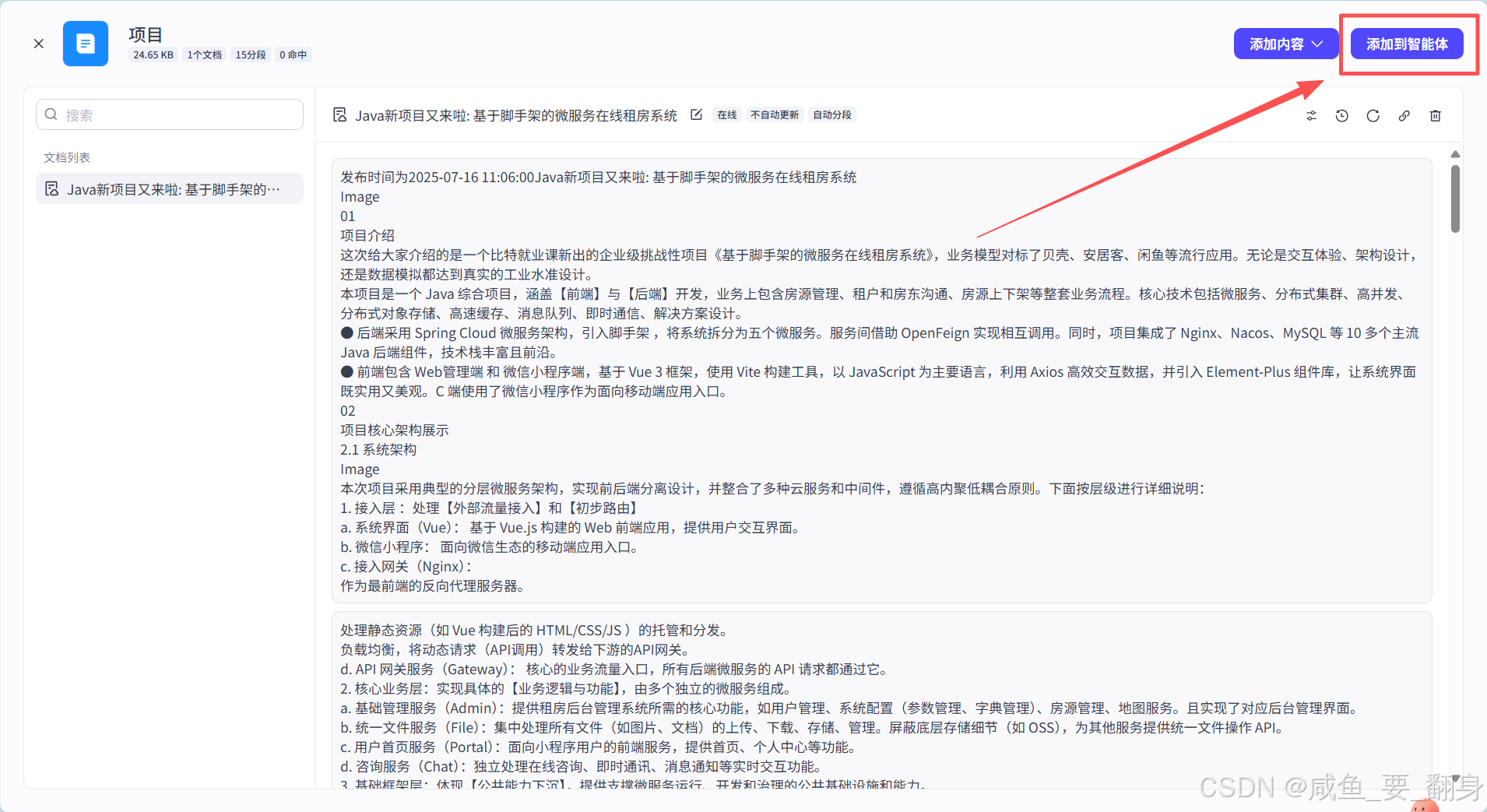Click the line b. 微信小程序
This screenshot has height=812, width=1487.
click(x=491, y=547)
